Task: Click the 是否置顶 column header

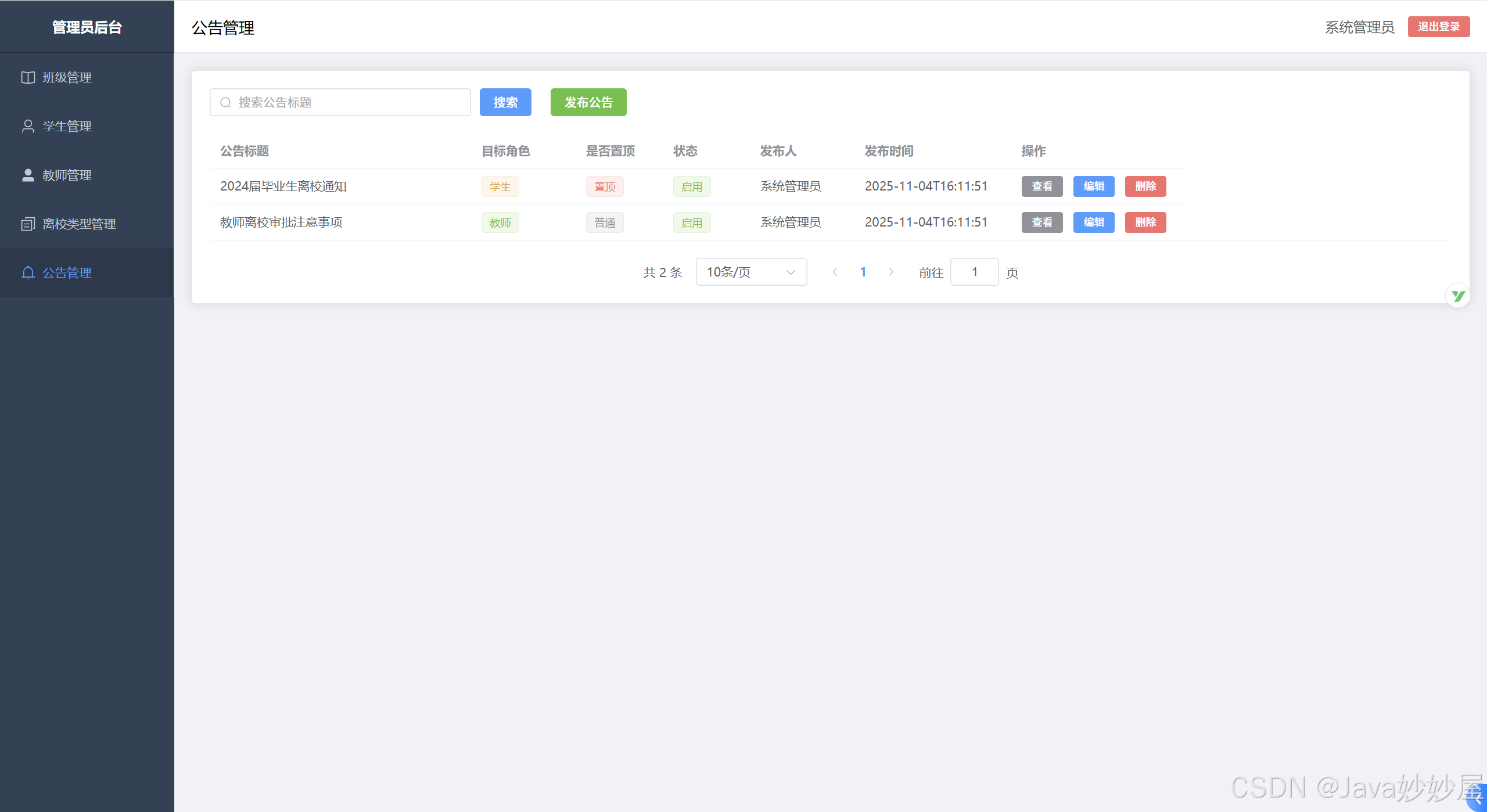Action: click(x=610, y=151)
